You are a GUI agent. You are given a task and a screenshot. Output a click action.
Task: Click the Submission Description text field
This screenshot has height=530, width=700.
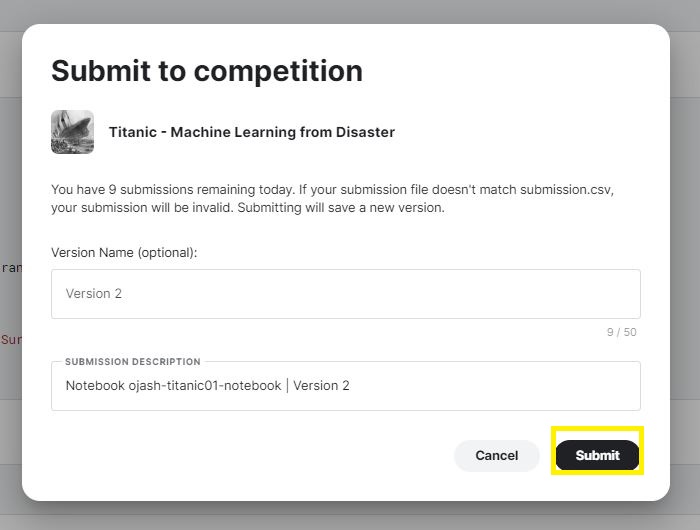[x=345, y=386]
